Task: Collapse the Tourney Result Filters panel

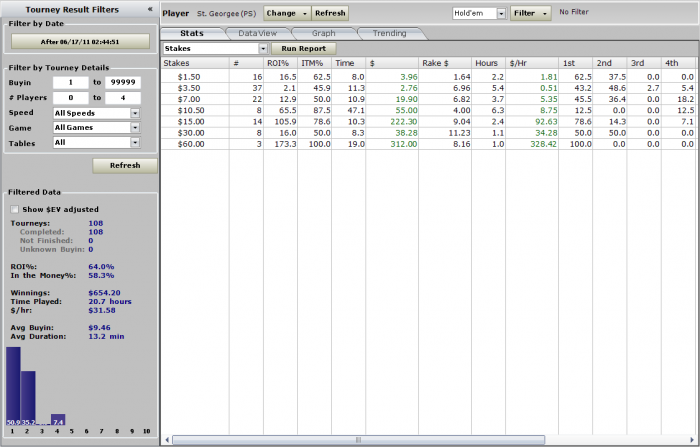Action: tap(150, 9)
